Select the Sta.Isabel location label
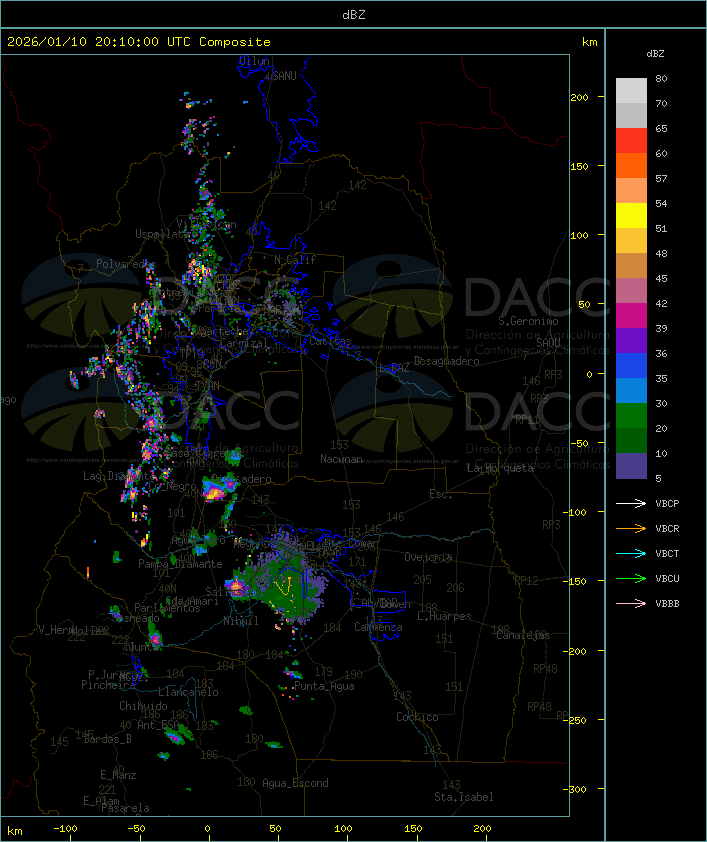 coord(463,797)
